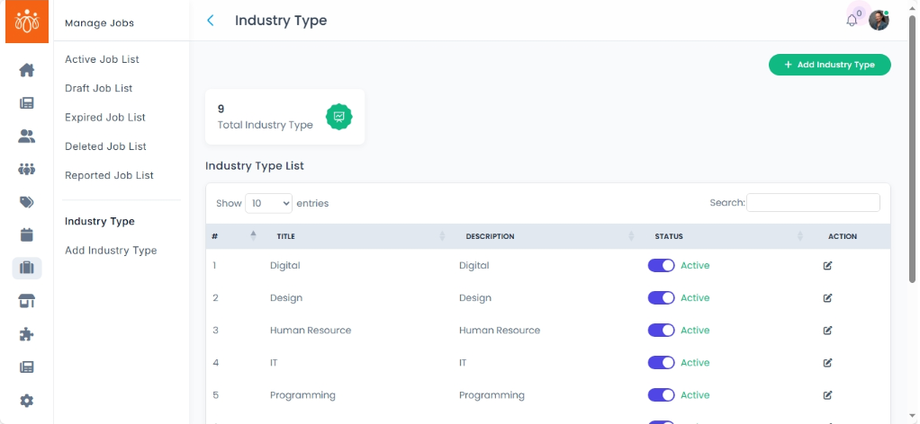Open the notification bell icon
Viewport: 920px width, 424px height.
[852, 20]
